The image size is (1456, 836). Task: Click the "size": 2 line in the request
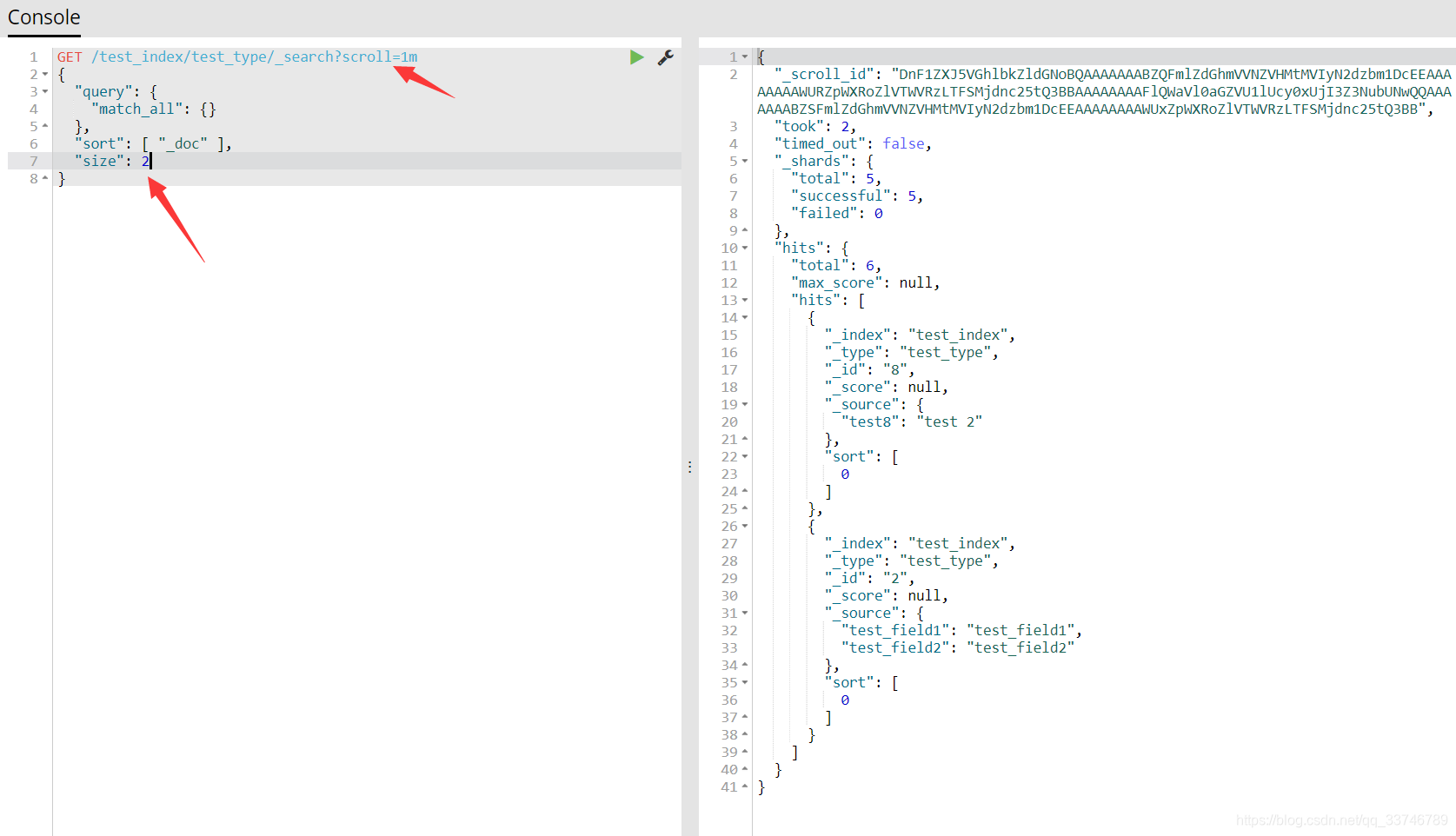(113, 162)
